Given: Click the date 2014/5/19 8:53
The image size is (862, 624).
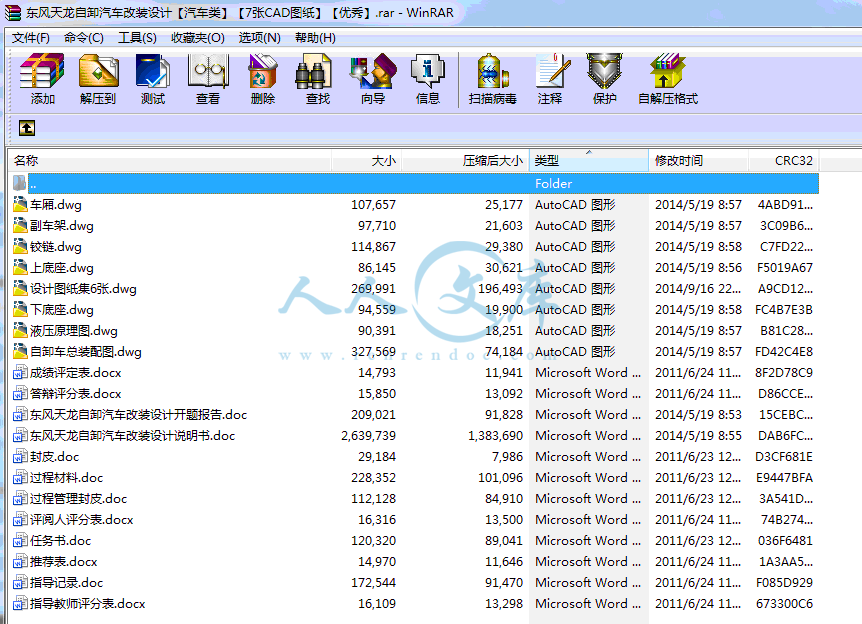Looking at the screenshot, I should click(x=698, y=415).
